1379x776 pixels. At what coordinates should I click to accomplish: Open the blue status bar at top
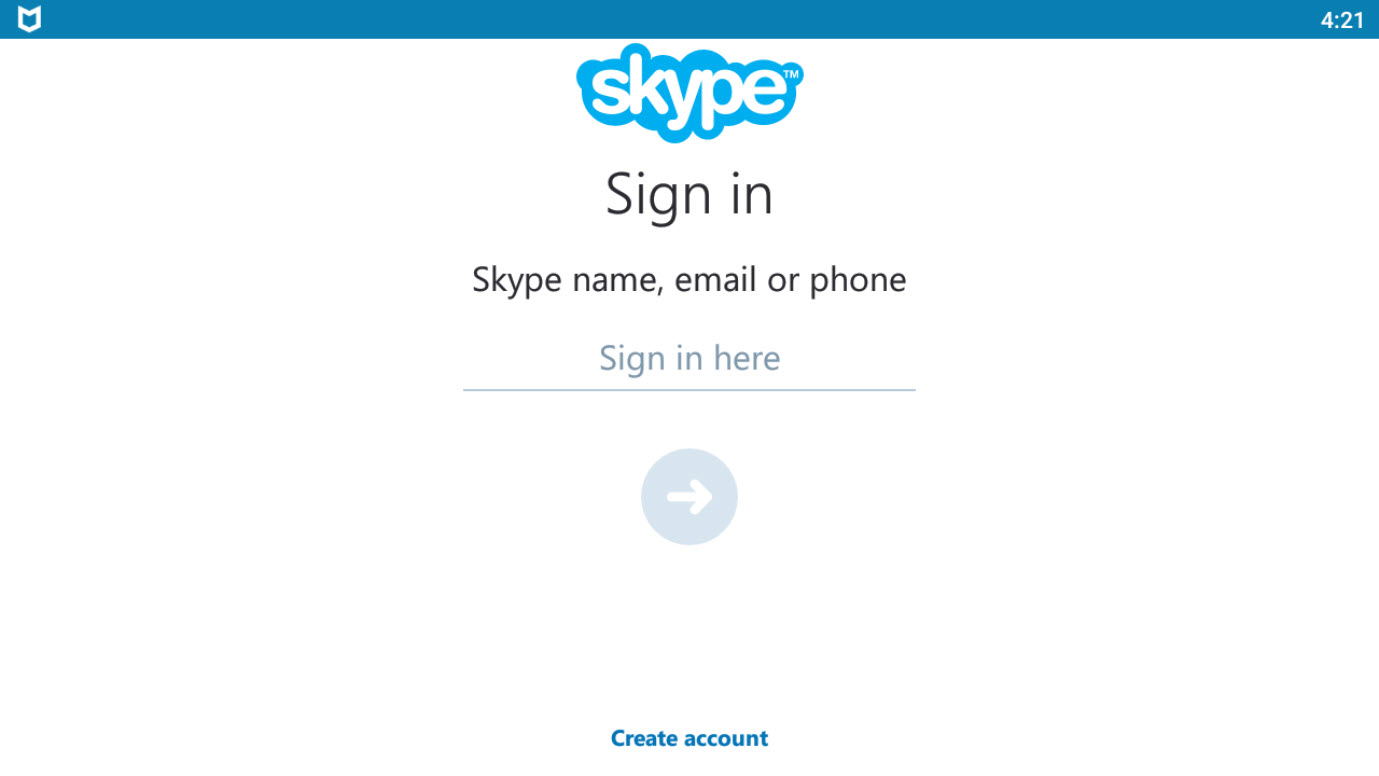(x=689, y=19)
